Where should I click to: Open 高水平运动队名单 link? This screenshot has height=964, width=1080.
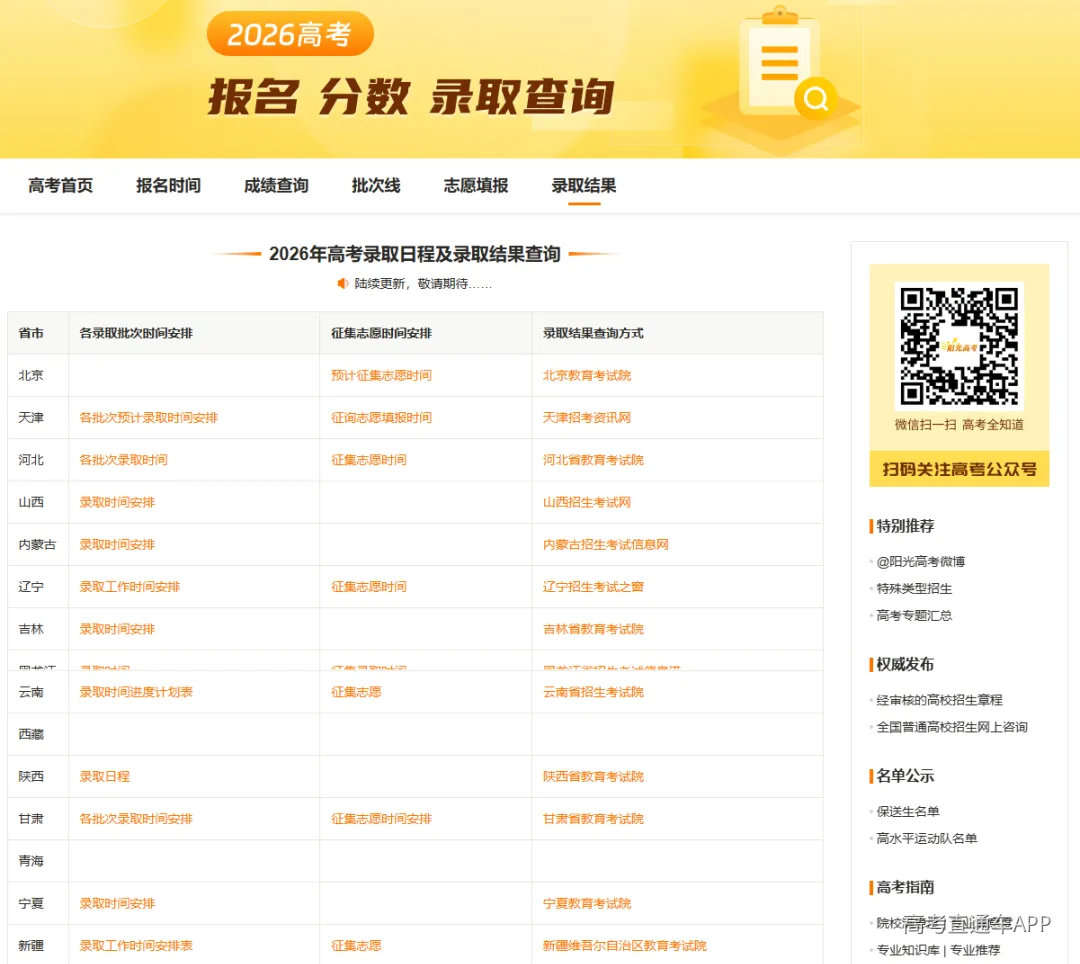coord(926,839)
